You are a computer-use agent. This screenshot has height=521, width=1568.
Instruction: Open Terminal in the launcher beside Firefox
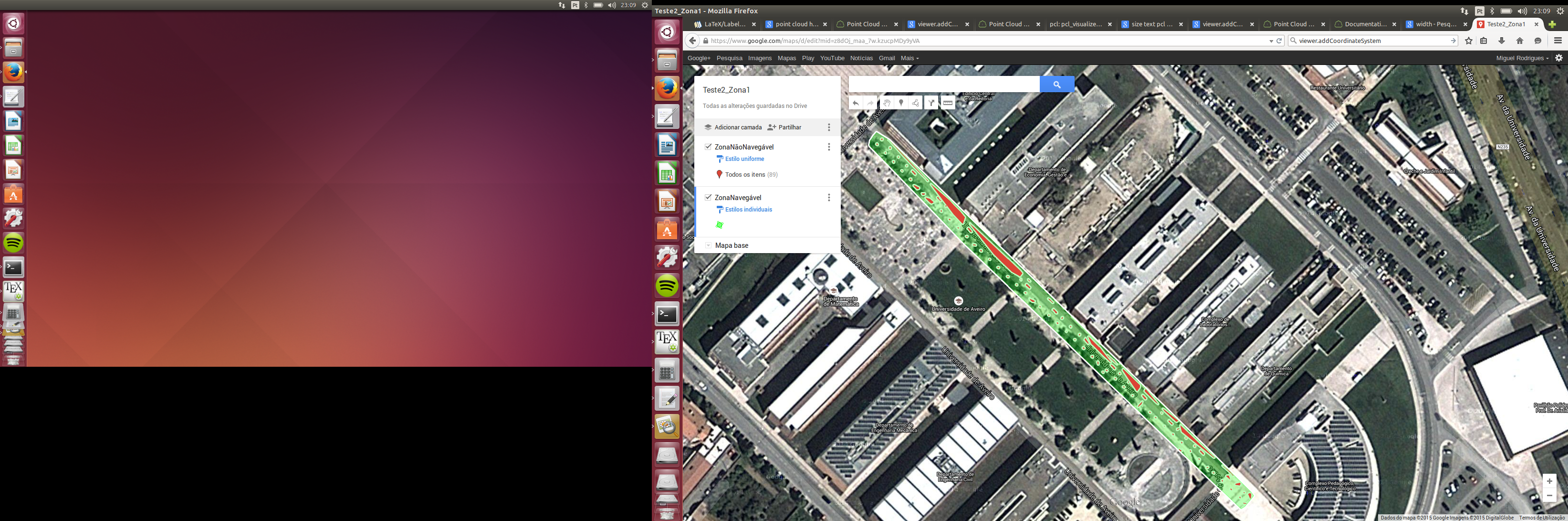pyautogui.click(x=667, y=314)
